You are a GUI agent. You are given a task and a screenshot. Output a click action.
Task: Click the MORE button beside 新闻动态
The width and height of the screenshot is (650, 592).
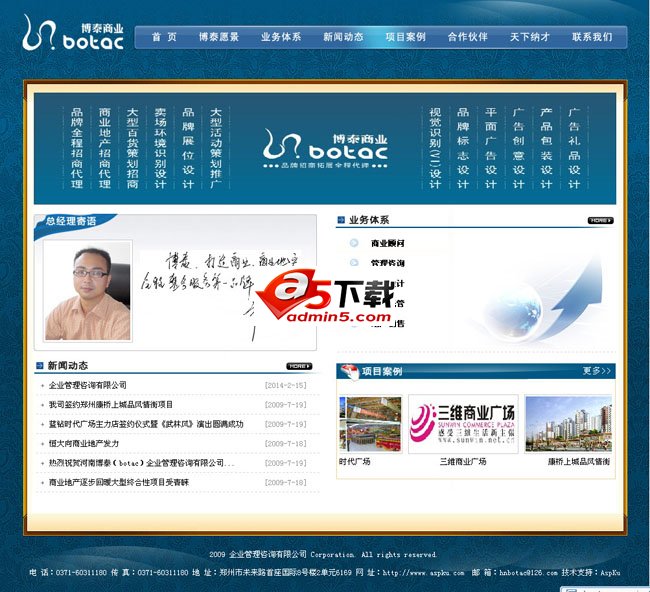point(299,366)
